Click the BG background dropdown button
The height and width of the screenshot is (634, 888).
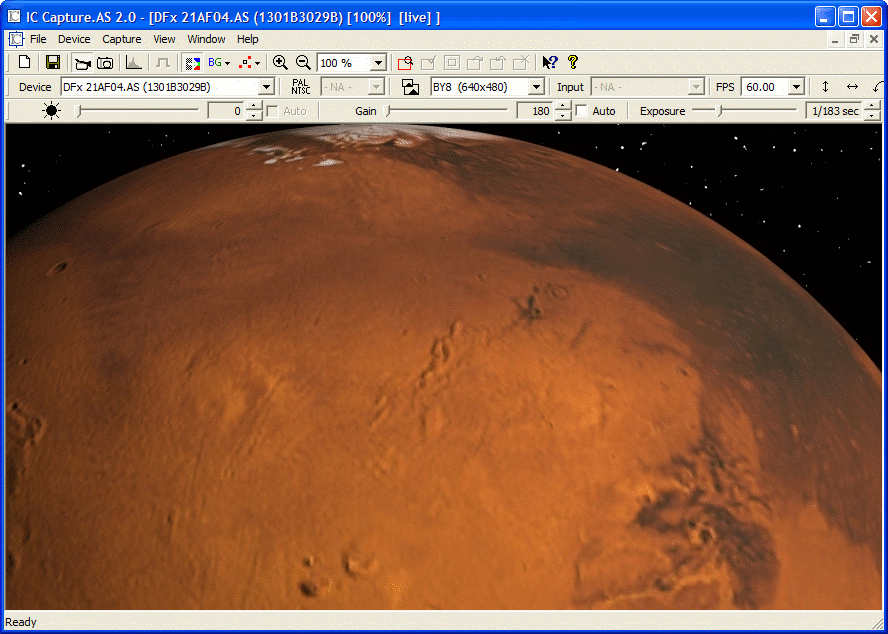point(219,63)
